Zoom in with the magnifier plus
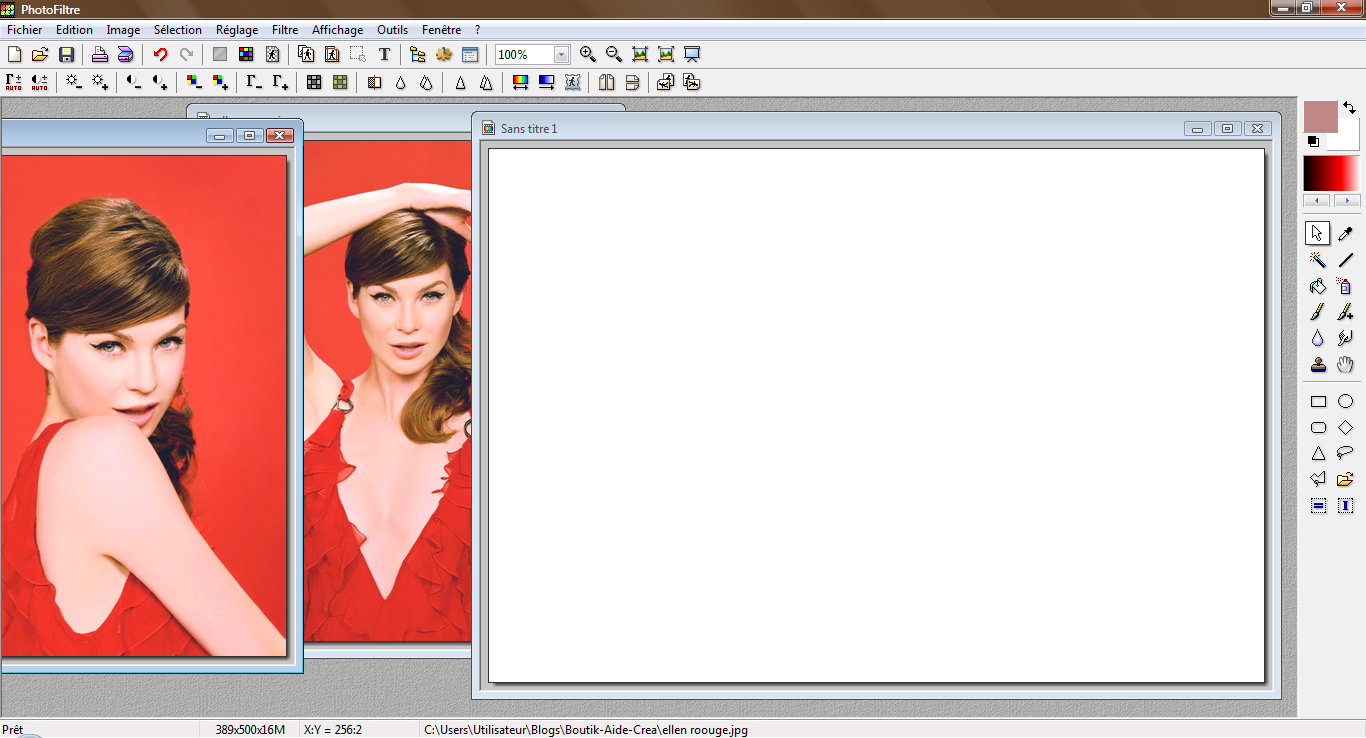 [588, 55]
